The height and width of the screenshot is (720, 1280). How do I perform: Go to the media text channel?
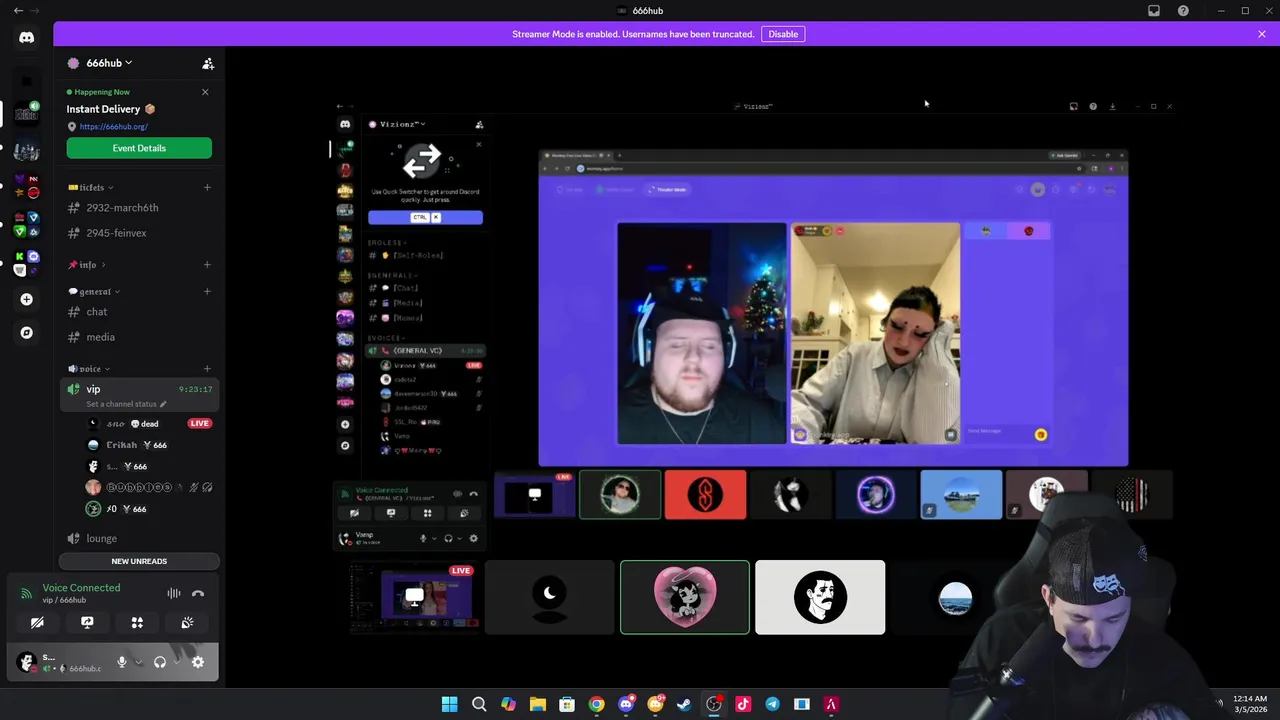pyautogui.click(x=139, y=338)
